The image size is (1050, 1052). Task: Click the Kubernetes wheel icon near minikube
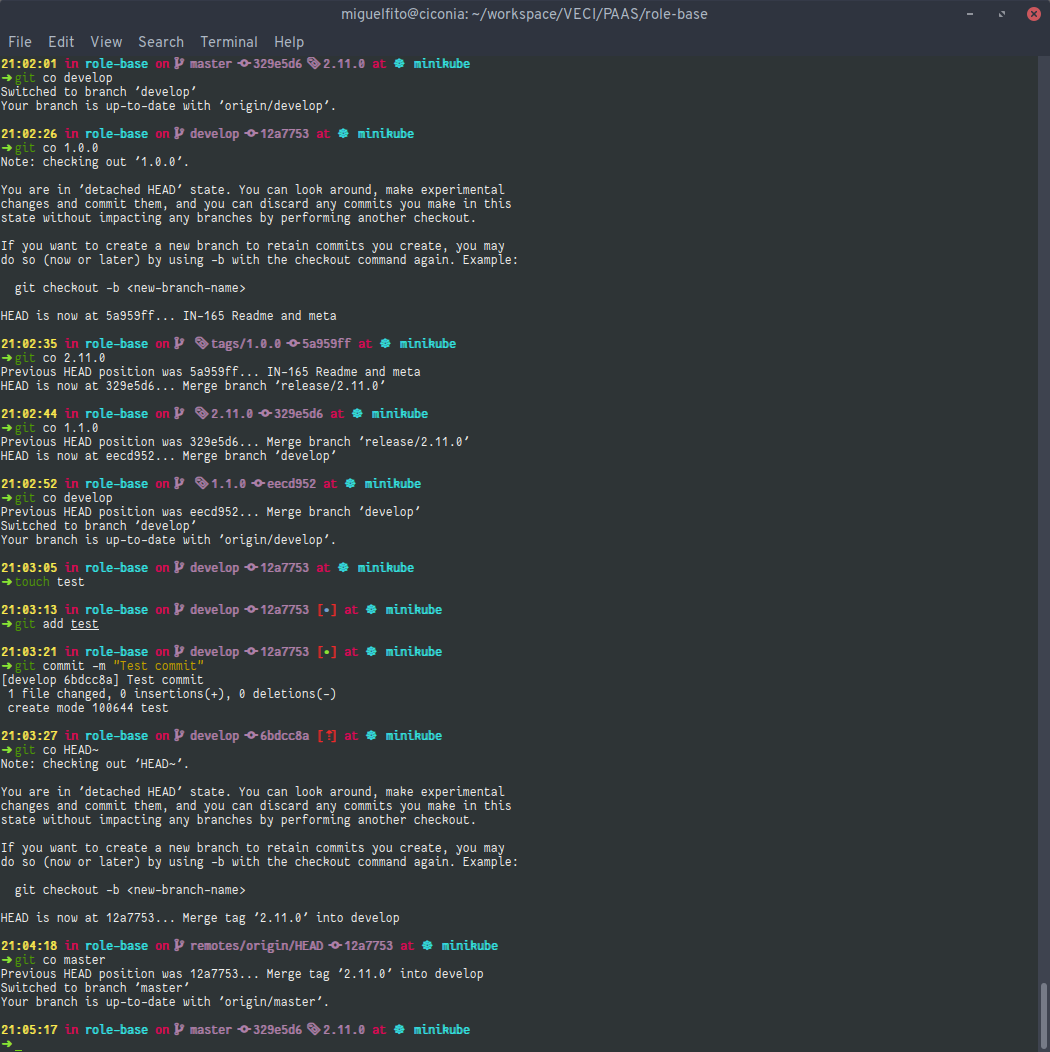[399, 63]
